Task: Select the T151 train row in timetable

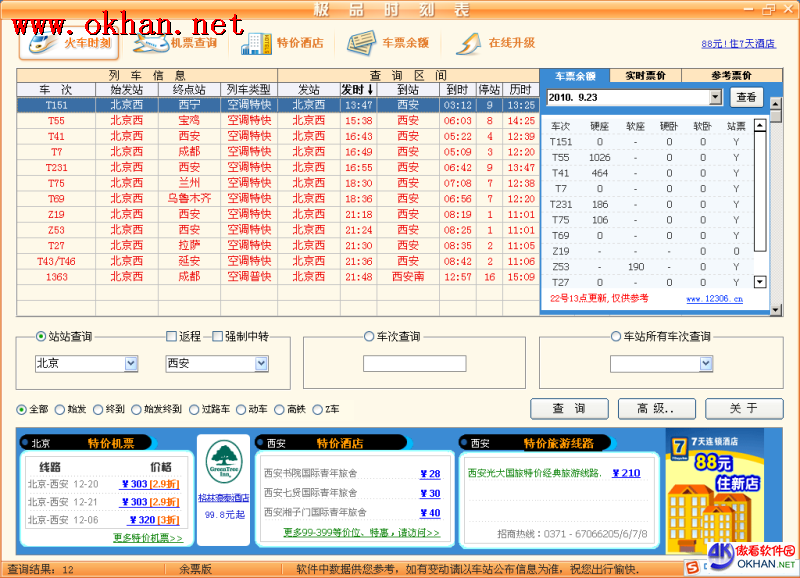Action: point(278,105)
